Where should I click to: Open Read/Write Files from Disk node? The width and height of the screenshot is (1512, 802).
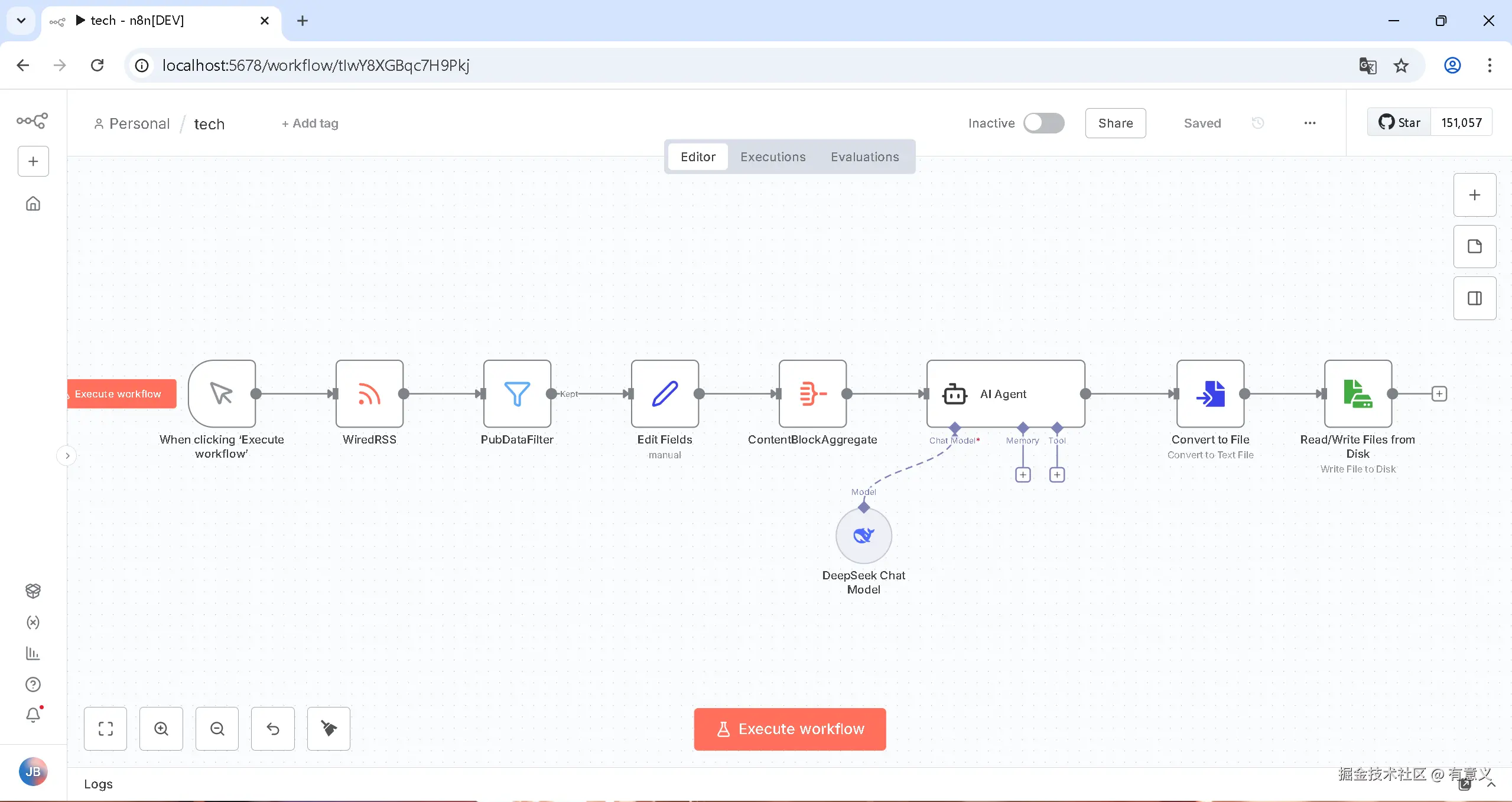[1358, 393]
